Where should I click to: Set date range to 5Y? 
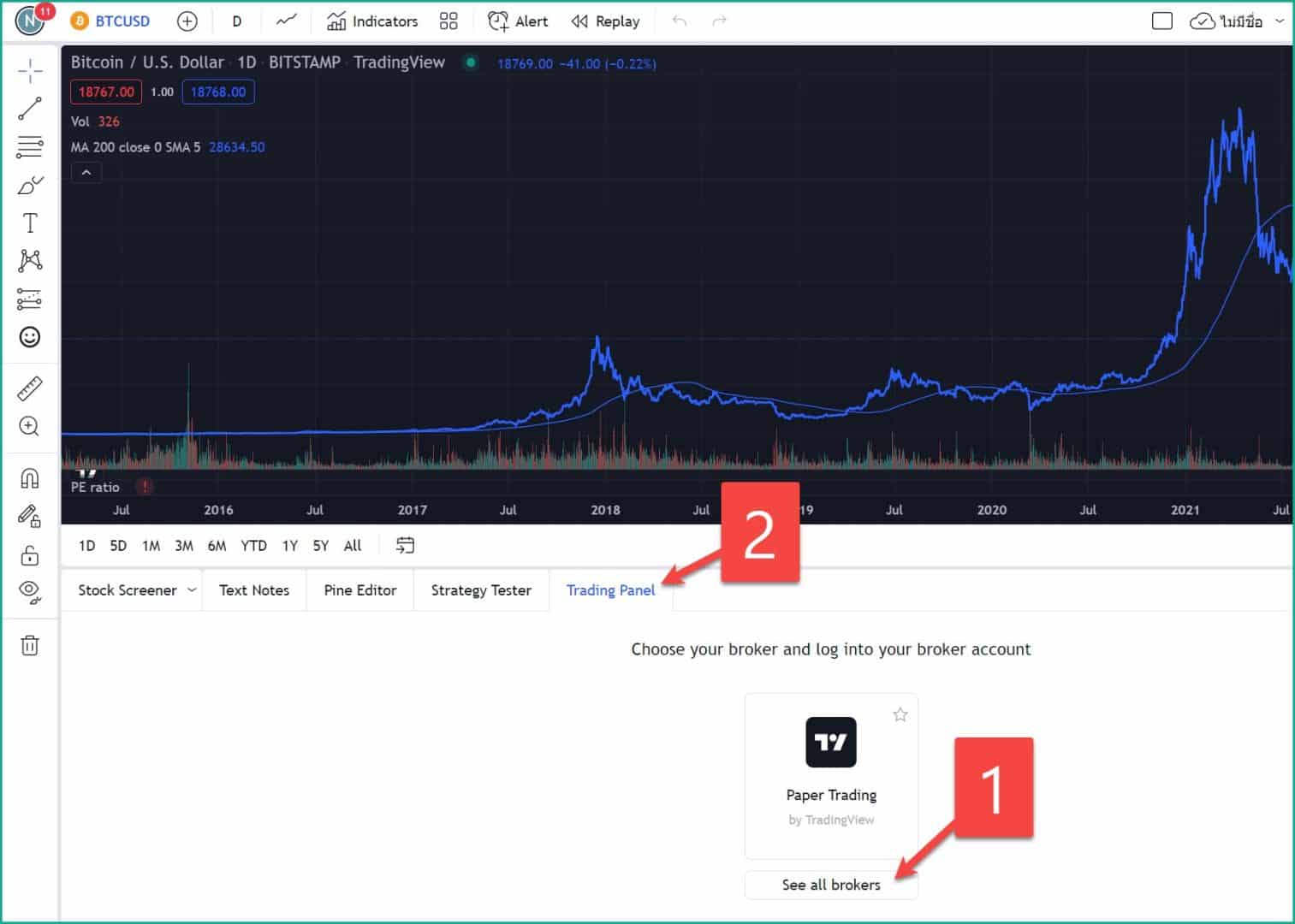(321, 546)
